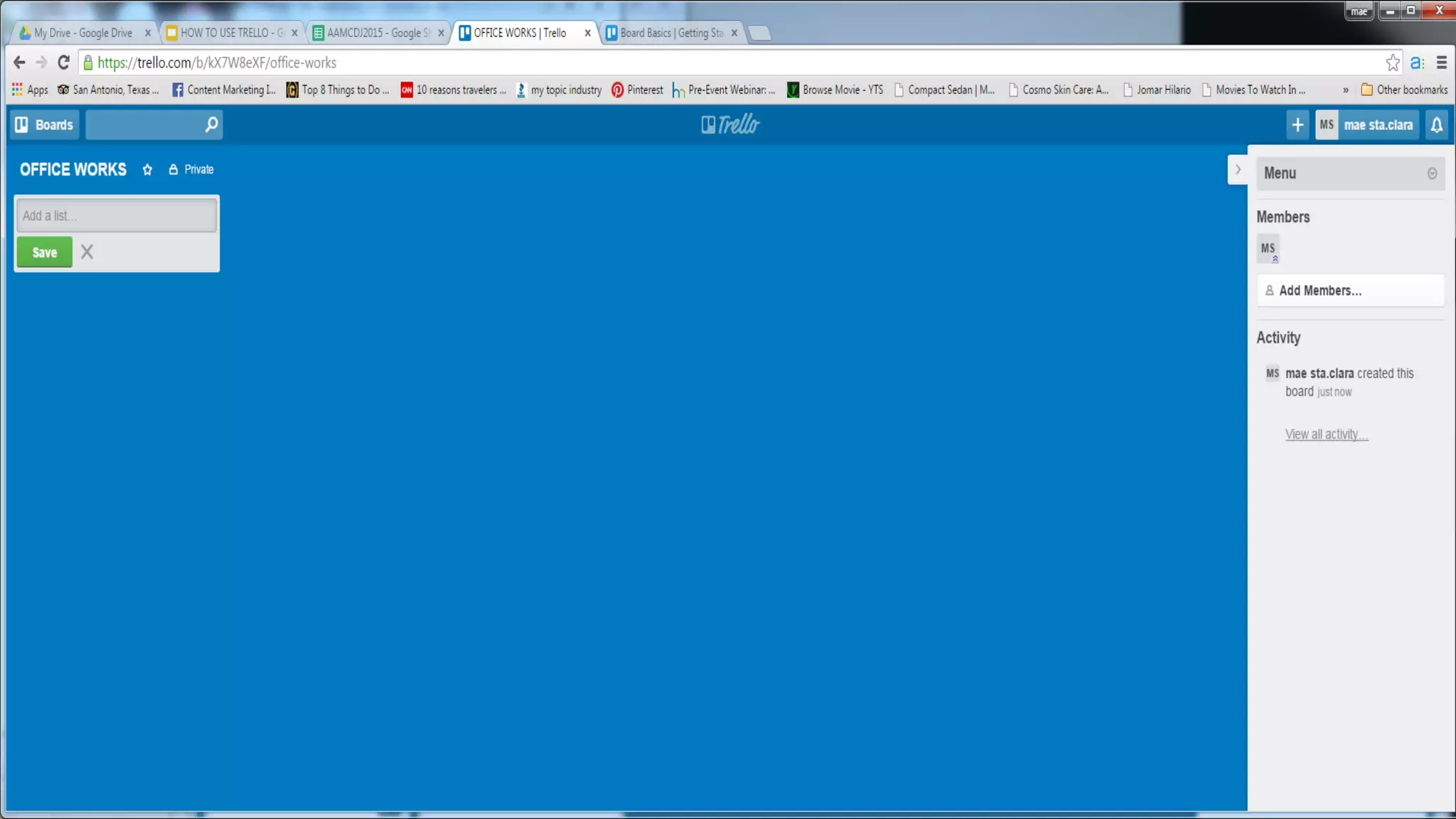The image size is (1456, 819).
Task: Open View all activity link
Action: click(1326, 434)
